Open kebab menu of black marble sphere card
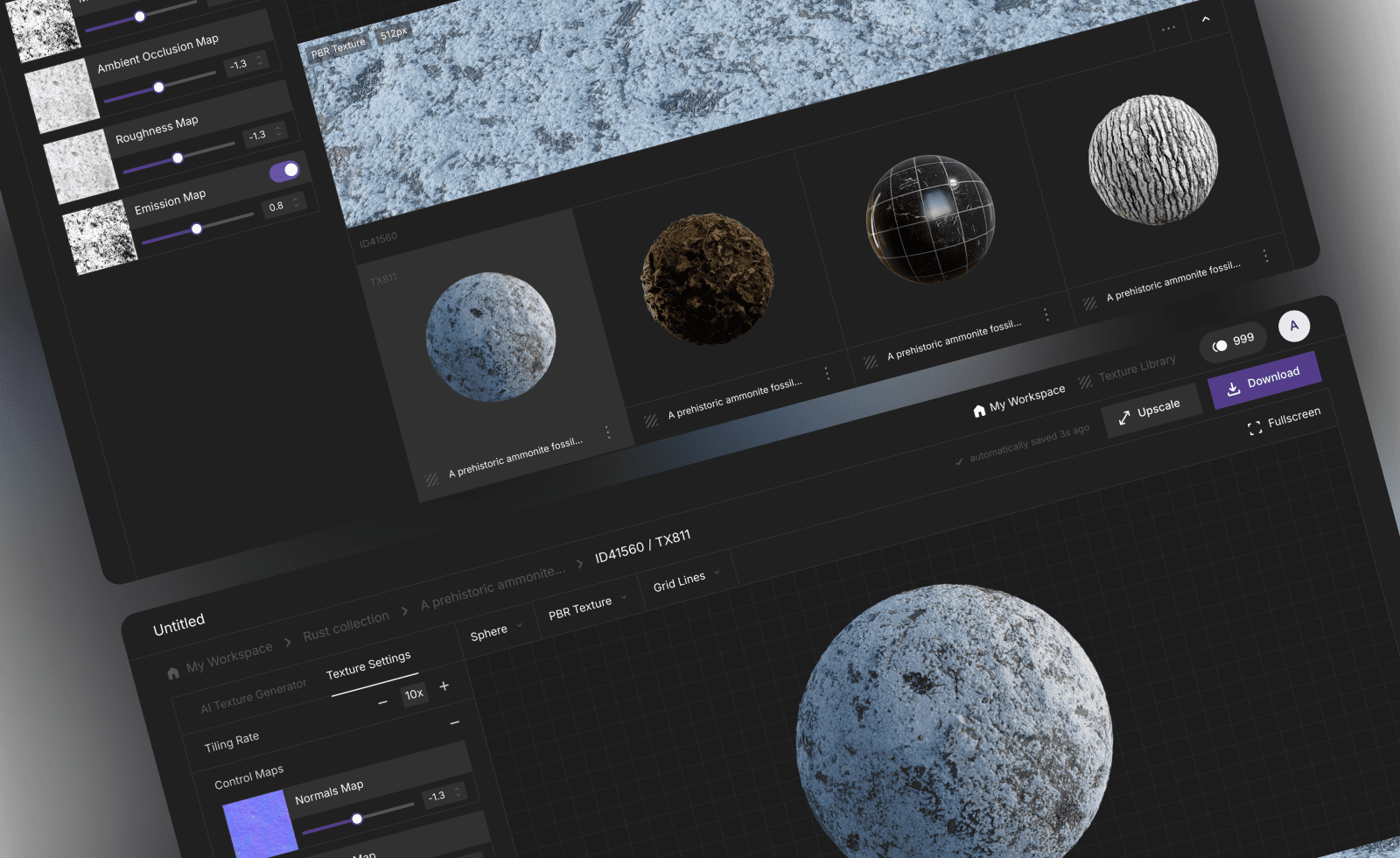This screenshot has width=1400, height=858. tap(1046, 314)
